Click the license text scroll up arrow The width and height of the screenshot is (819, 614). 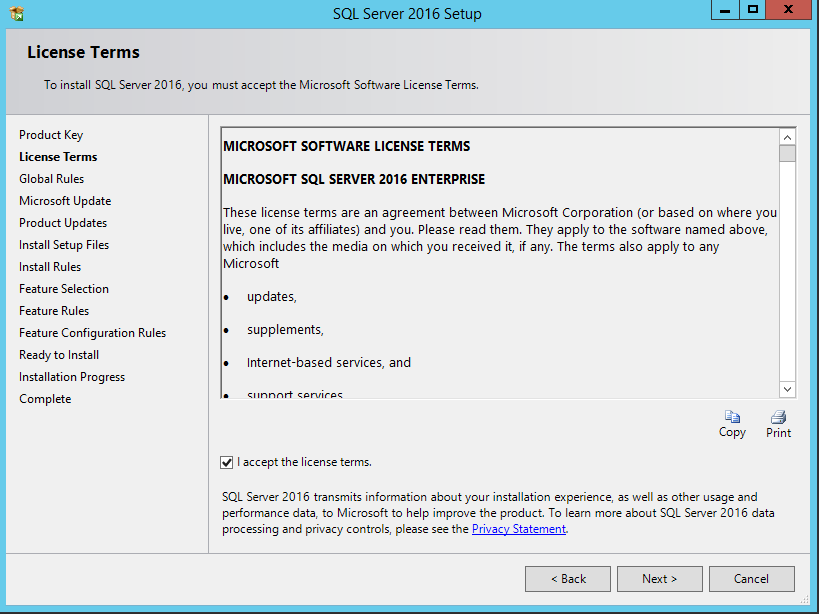(x=787, y=137)
